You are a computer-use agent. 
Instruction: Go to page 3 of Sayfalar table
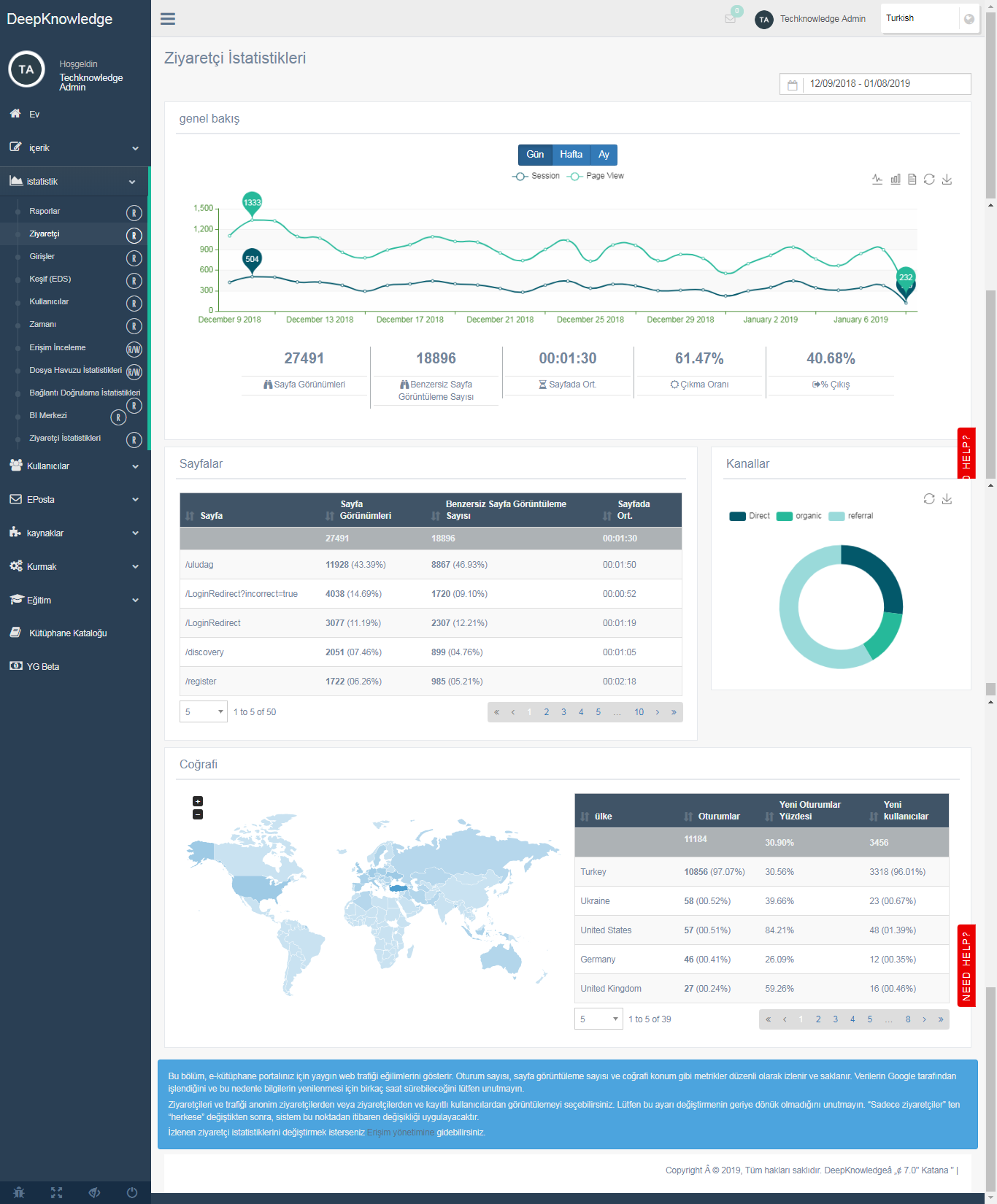[563, 712]
